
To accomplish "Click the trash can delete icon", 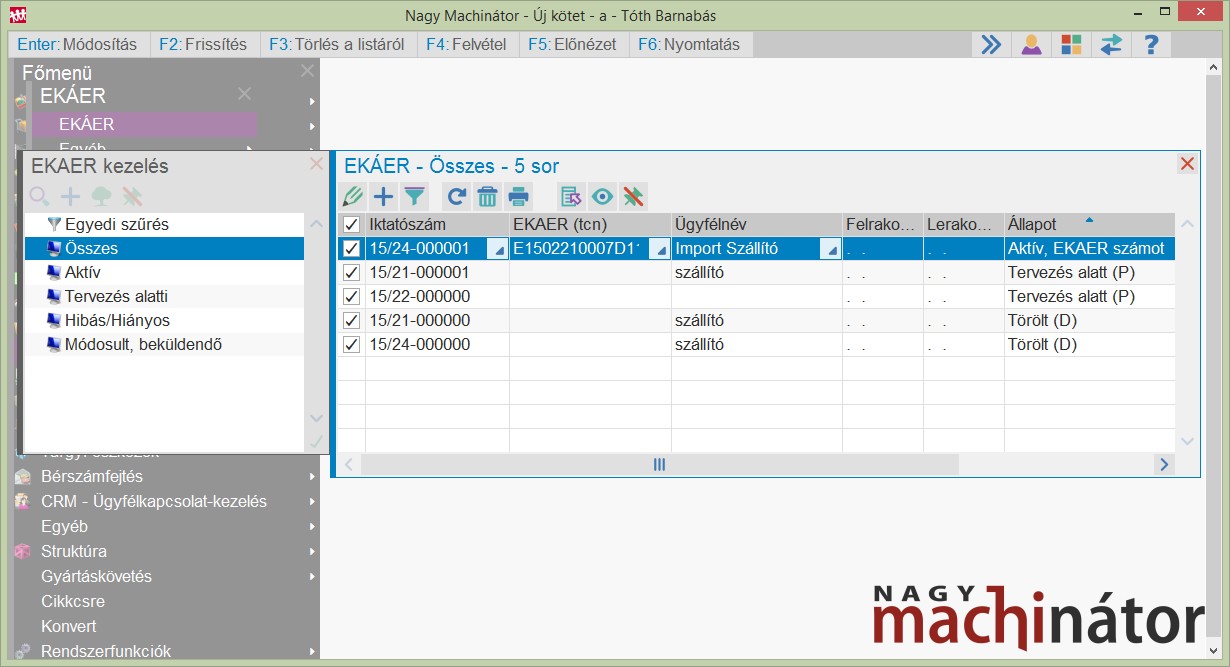I will (487, 196).
